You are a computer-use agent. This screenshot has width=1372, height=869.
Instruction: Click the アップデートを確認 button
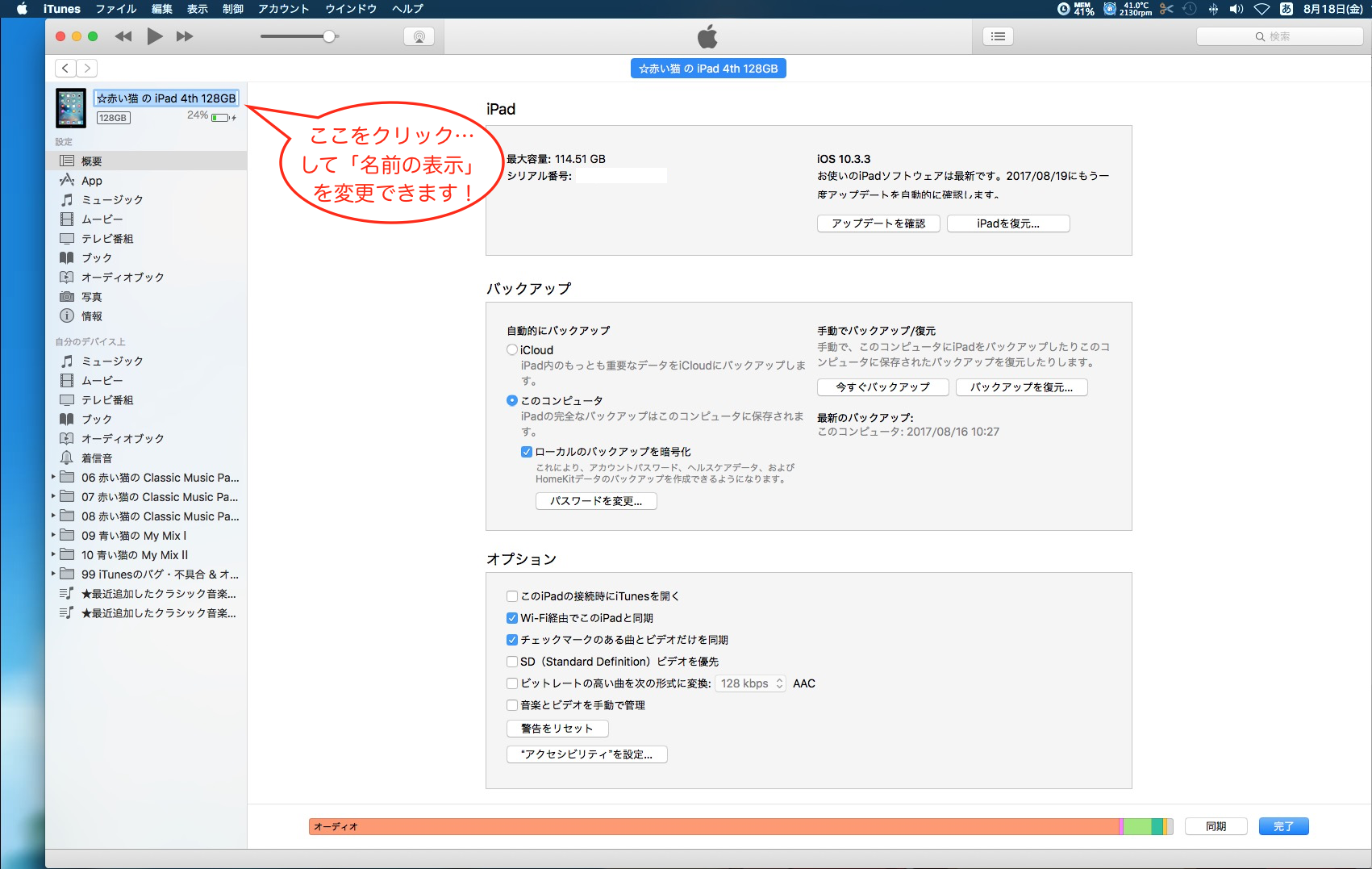pos(878,224)
